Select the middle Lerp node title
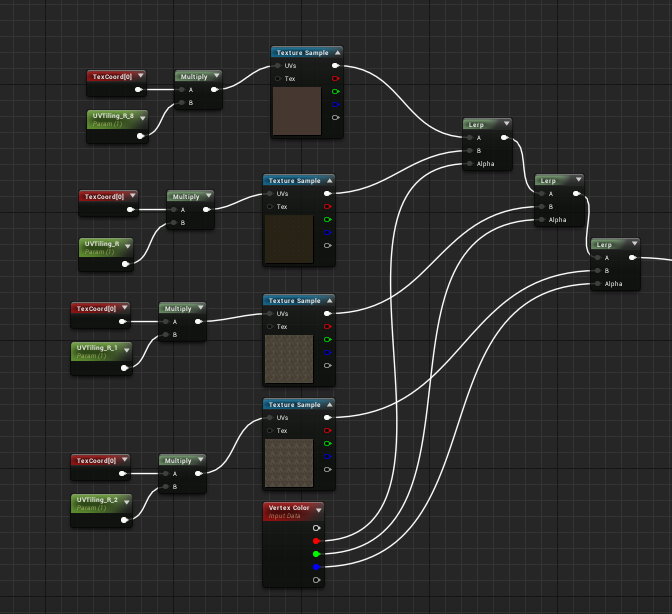The width and height of the screenshot is (672, 614). pyautogui.click(x=548, y=181)
